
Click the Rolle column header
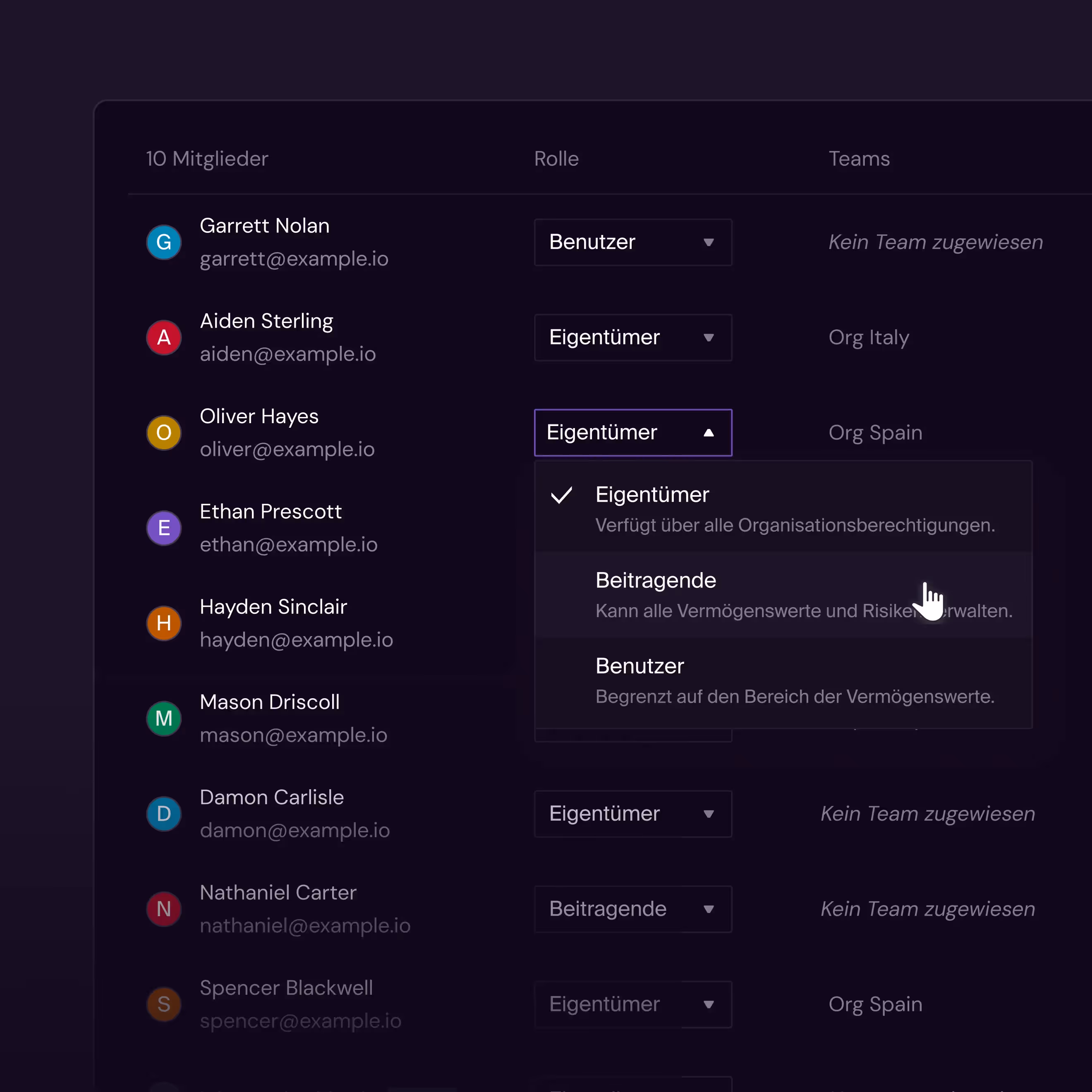[556, 159]
